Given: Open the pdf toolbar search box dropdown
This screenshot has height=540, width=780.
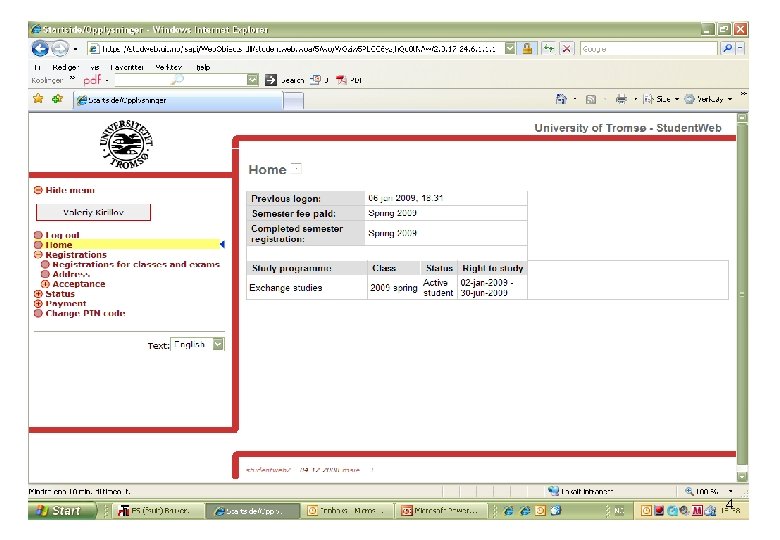Looking at the screenshot, I should point(253,80).
